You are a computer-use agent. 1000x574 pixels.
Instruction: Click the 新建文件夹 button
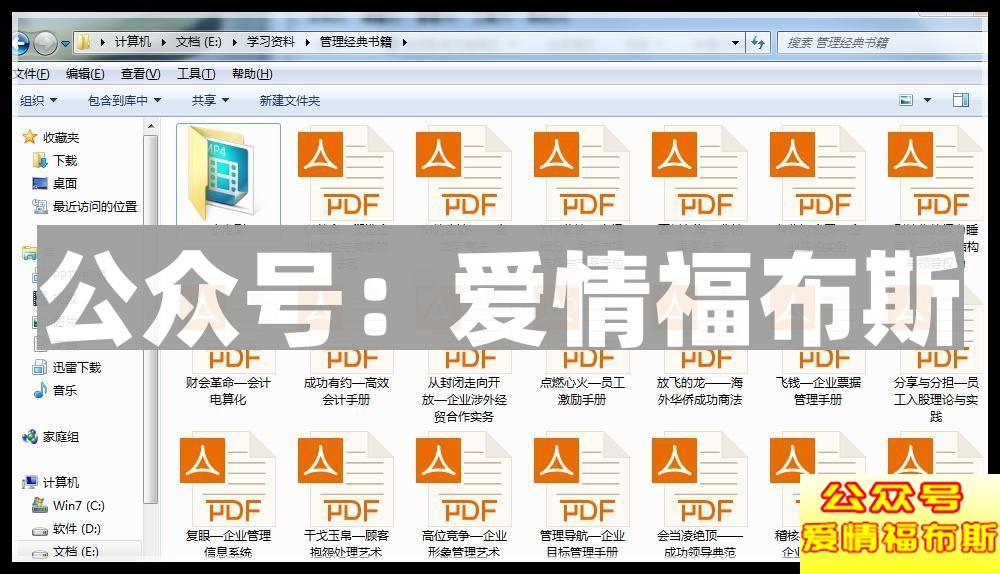point(290,100)
